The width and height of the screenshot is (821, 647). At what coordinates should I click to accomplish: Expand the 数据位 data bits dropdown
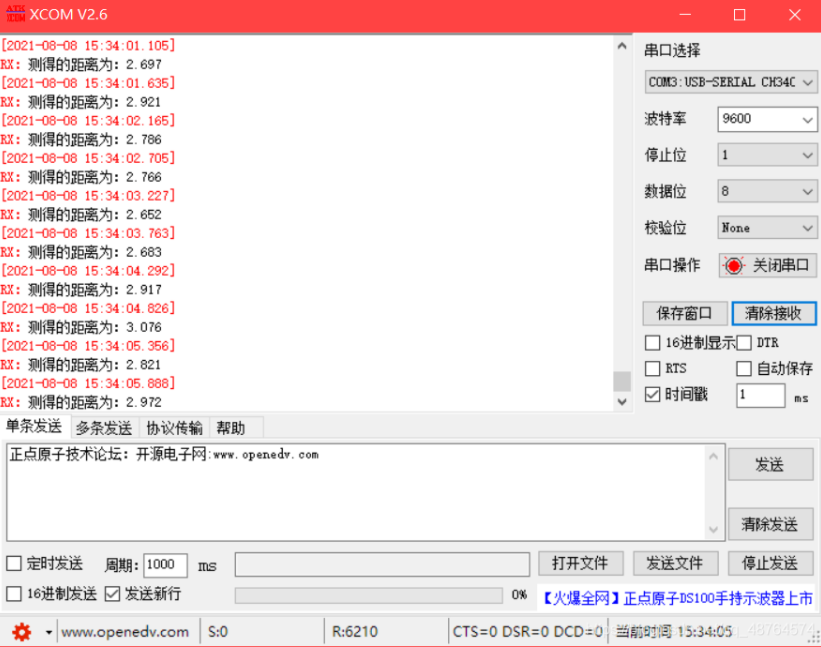point(767,192)
